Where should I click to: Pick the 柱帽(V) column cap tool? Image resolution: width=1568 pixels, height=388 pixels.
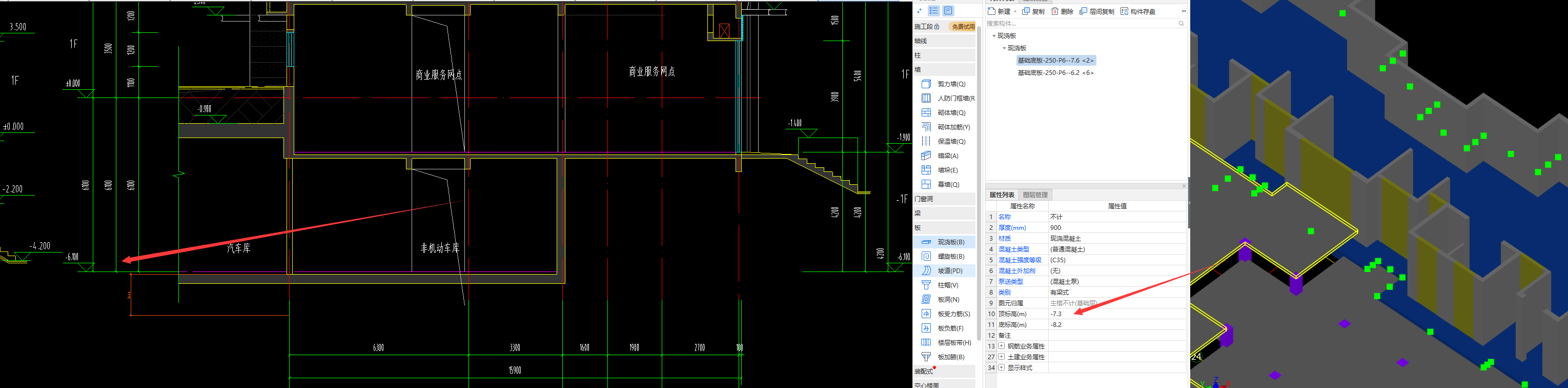[944, 285]
